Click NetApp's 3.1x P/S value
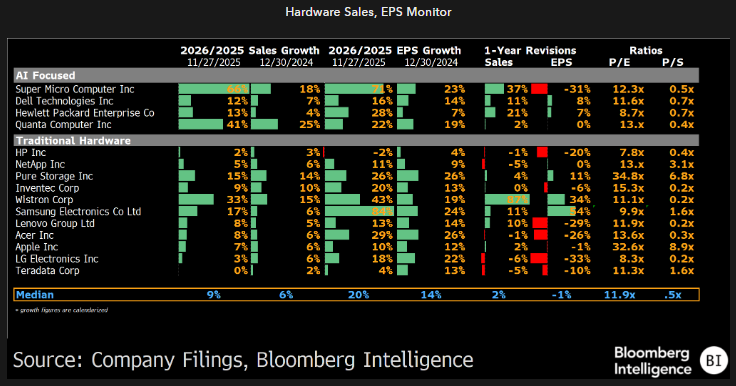This screenshot has height=386, width=736. [x=682, y=164]
